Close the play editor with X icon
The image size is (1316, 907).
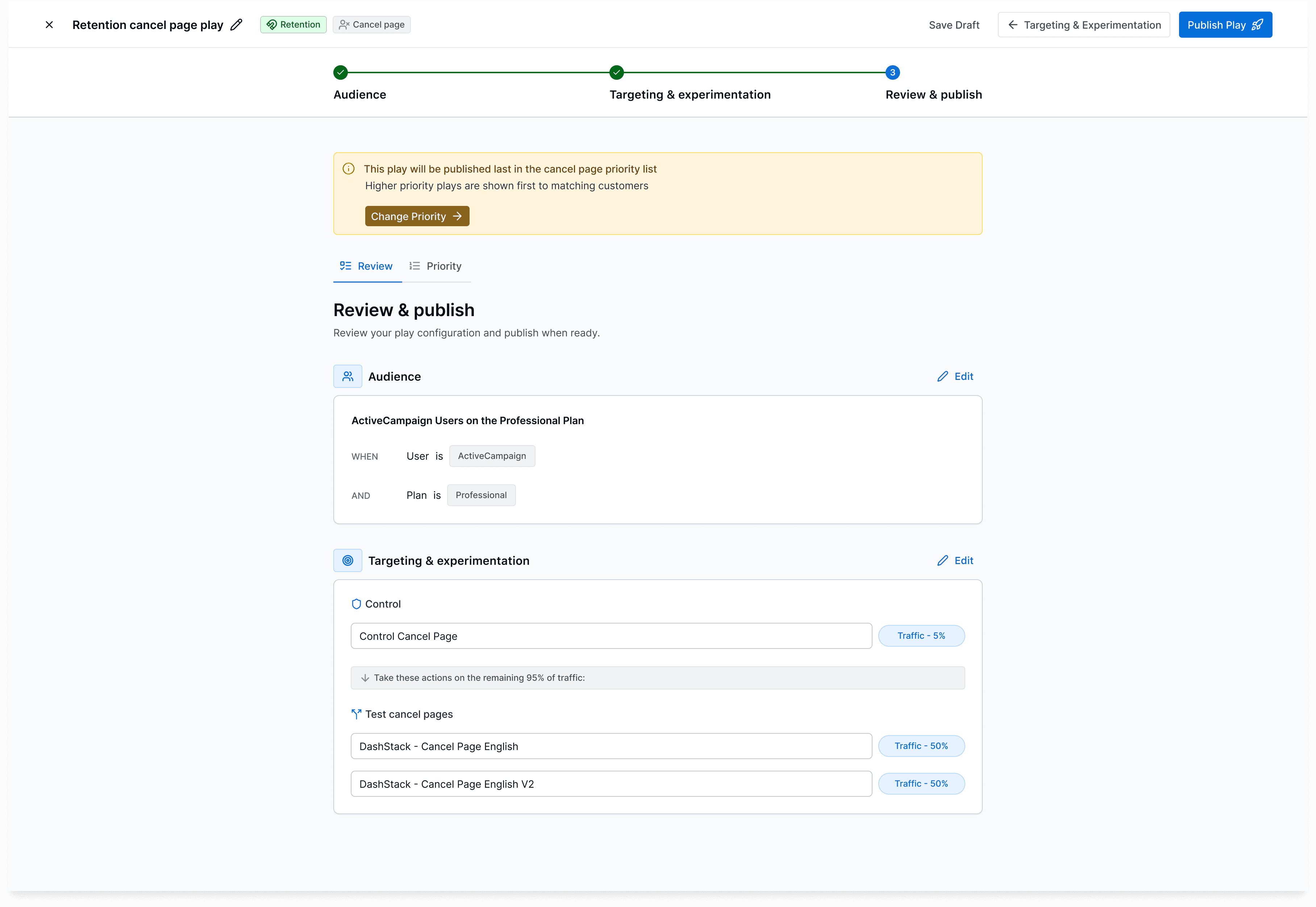click(49, 25)
